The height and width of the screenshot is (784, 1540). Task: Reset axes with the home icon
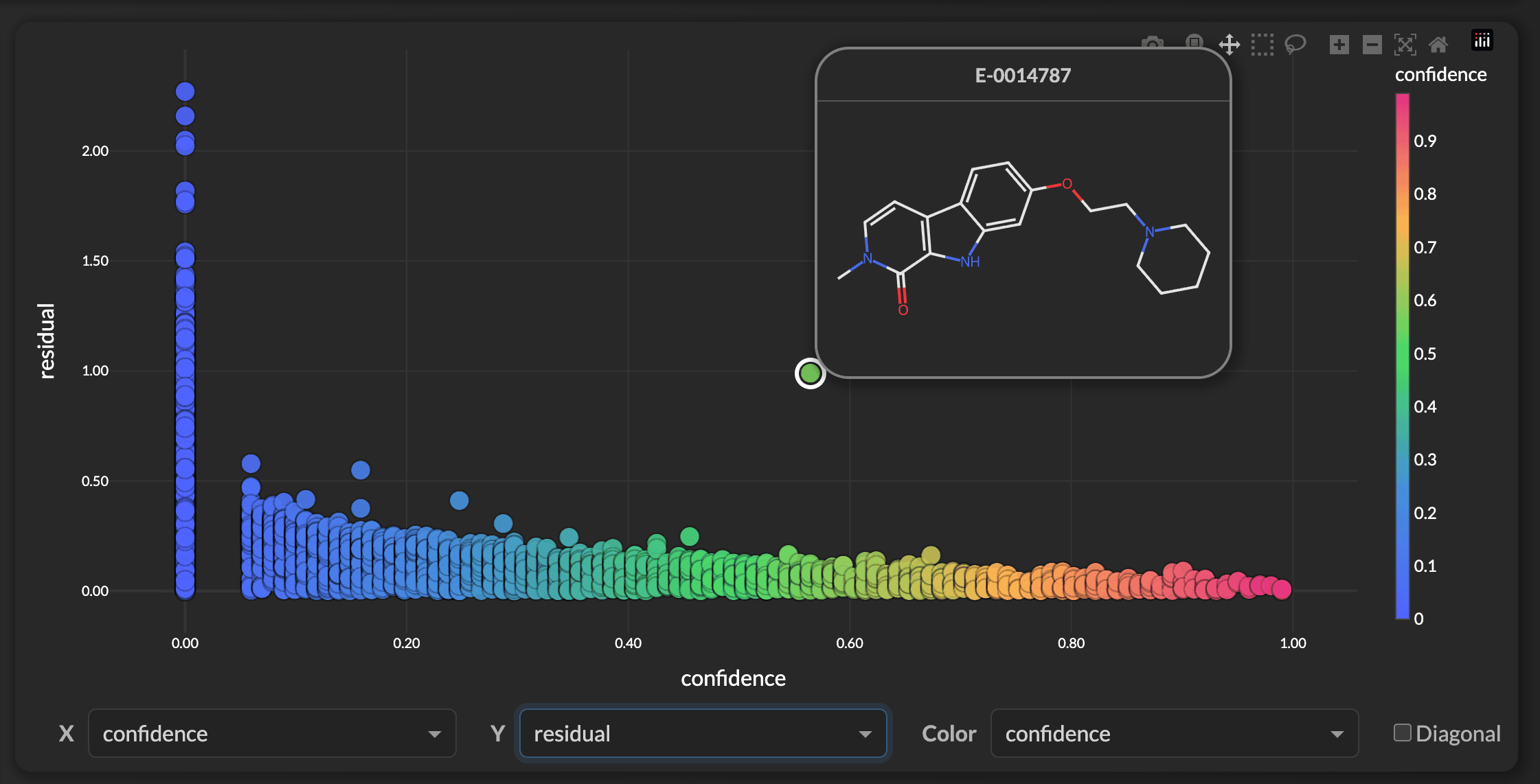tap(1438, 45)
